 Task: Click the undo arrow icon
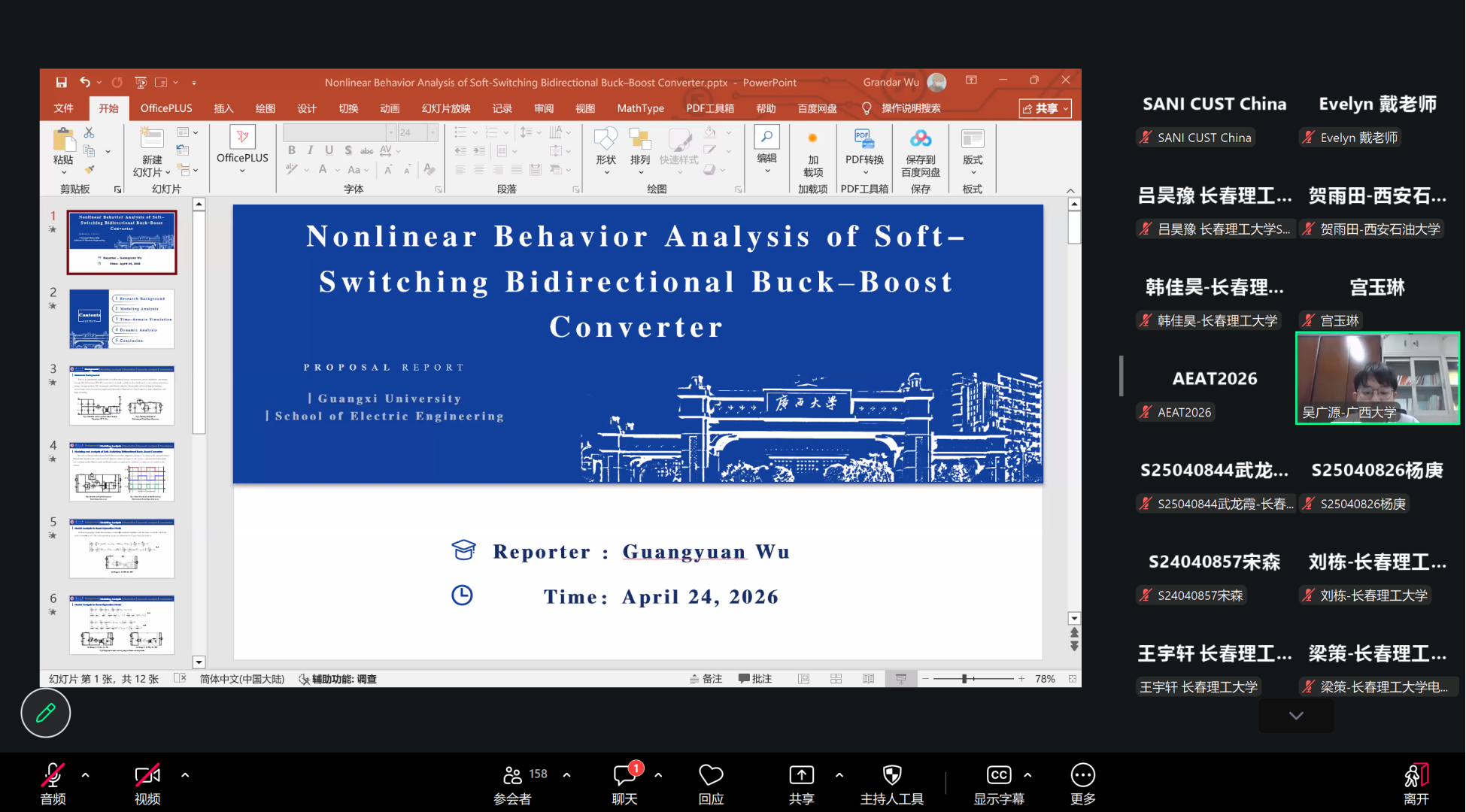[x=85, y=82]
